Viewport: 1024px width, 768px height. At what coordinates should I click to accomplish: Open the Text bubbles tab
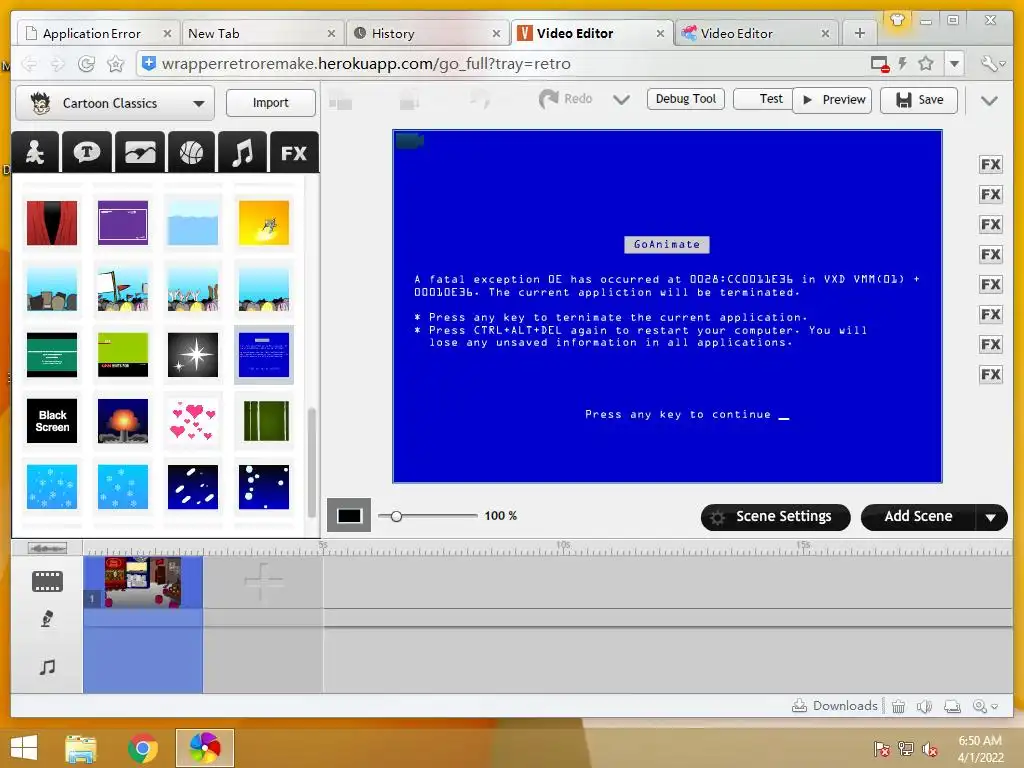pyautogui.click(x=87, y=152)
